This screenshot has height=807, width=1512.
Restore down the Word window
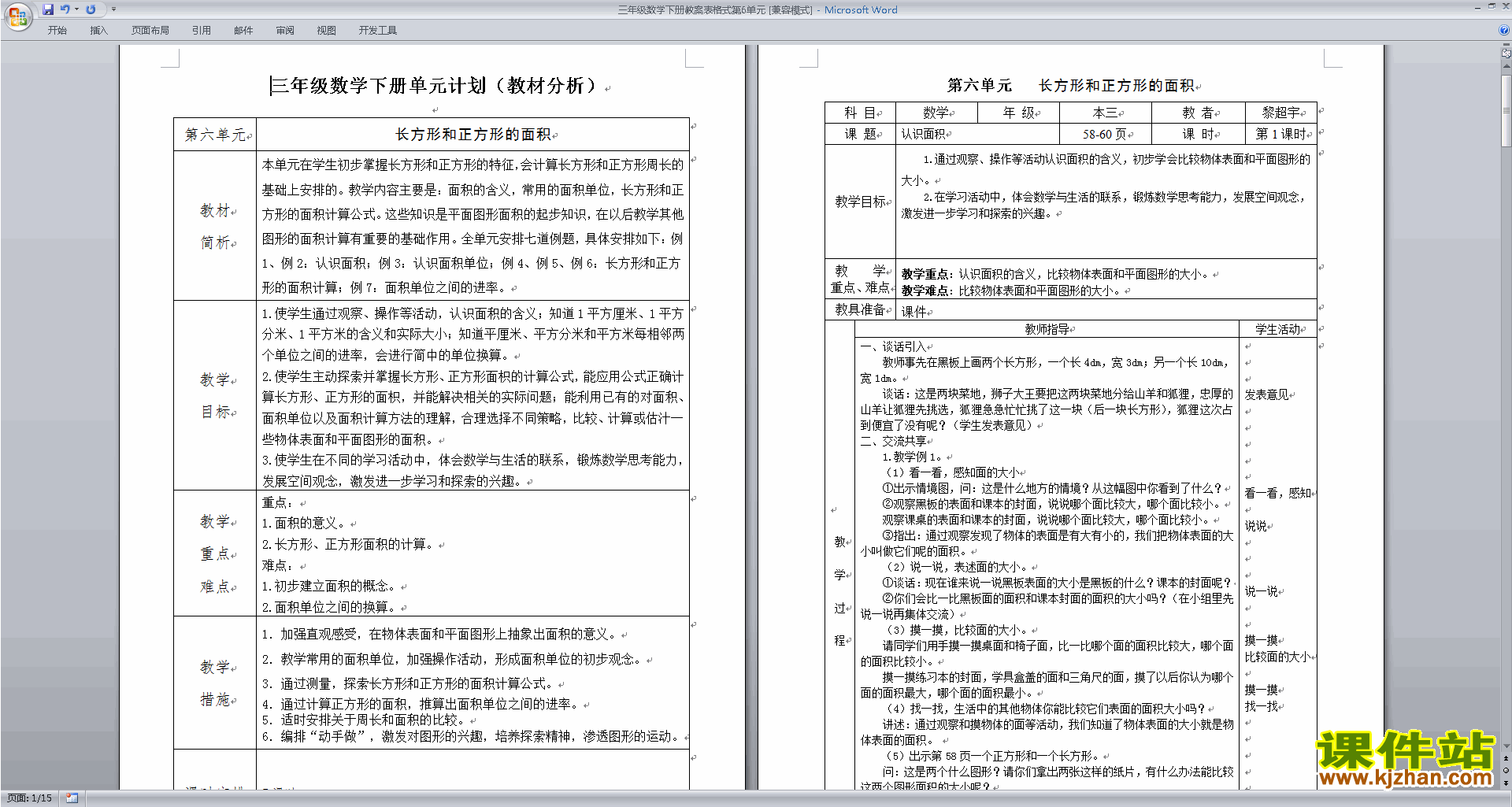[1492, 6]
